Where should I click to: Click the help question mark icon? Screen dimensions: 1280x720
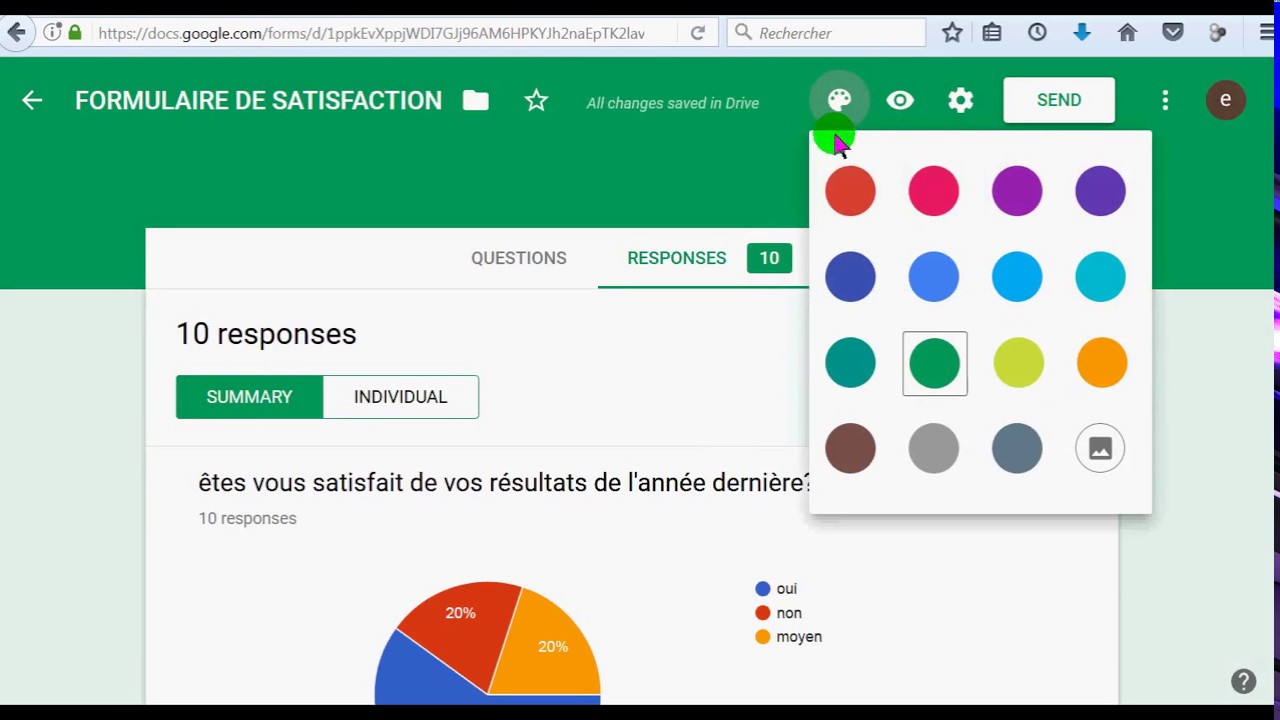[x=1243, y=681]
